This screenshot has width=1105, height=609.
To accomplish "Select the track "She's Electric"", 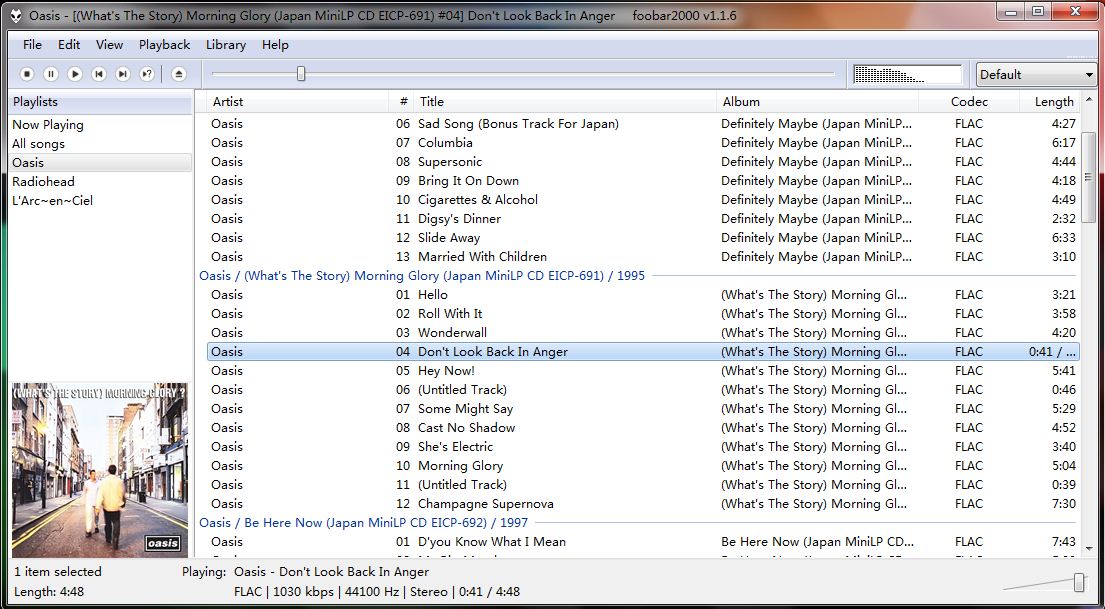I will tap(643, 447).
